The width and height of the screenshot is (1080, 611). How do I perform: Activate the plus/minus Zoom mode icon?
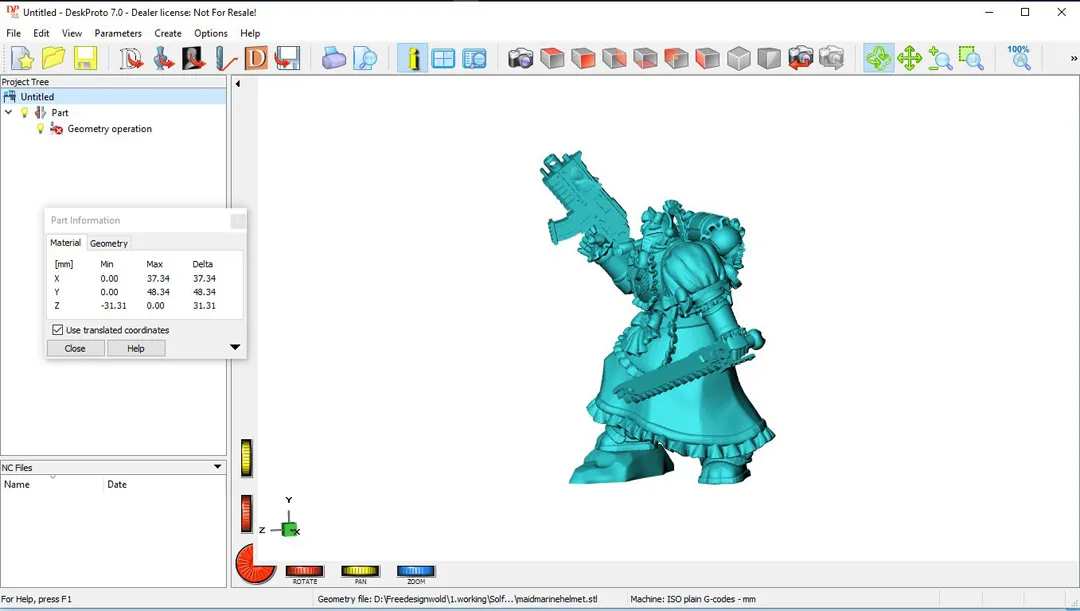pyautogui.click(x=940, y=58)
